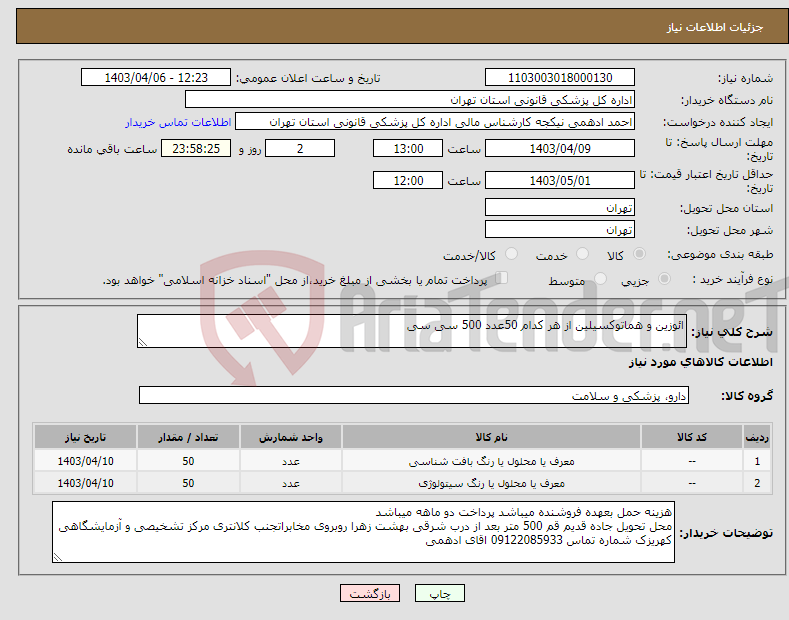Viewport: 789px width, 620px height.
Task: Toggle Islamic treasury payment checkbox
Action: tap(502, 278)
